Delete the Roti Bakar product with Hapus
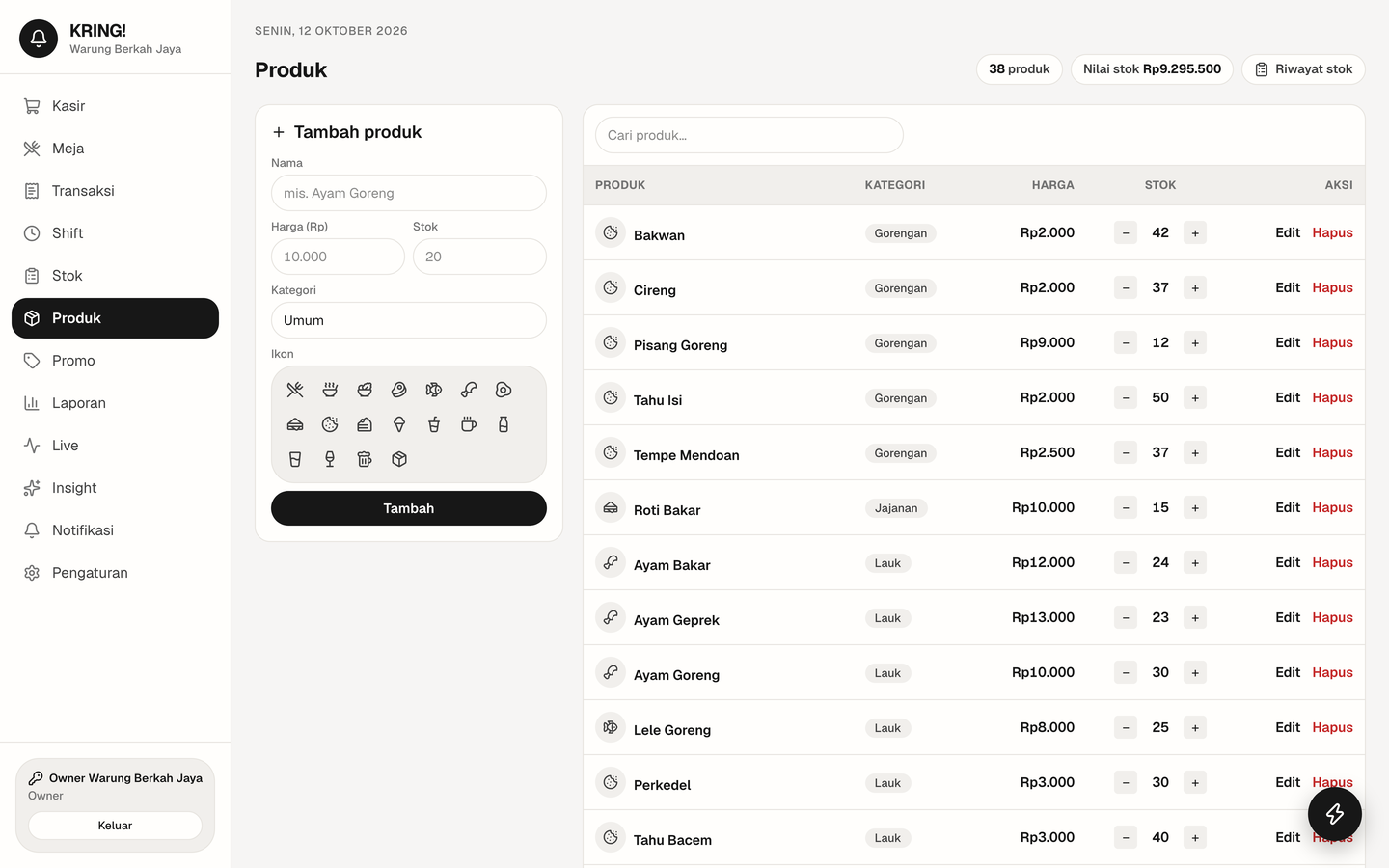Image resolution: width=1389 pixels, height=868 pixels. pos(1332,507)
